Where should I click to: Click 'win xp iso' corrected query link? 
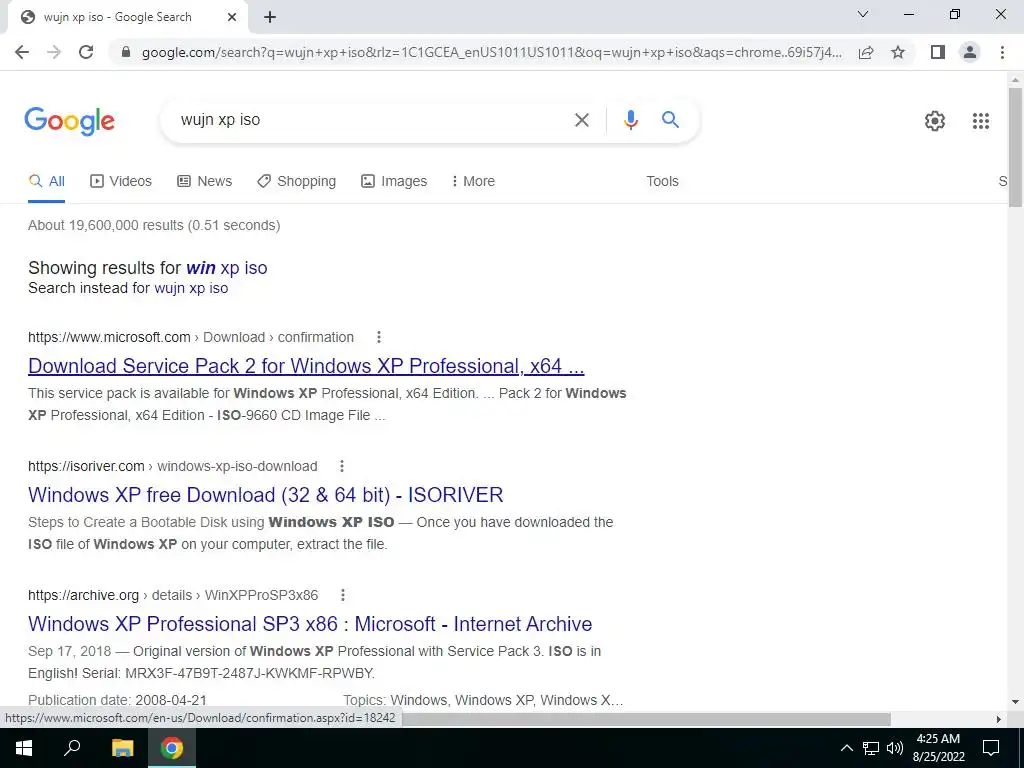pos(227,268)
